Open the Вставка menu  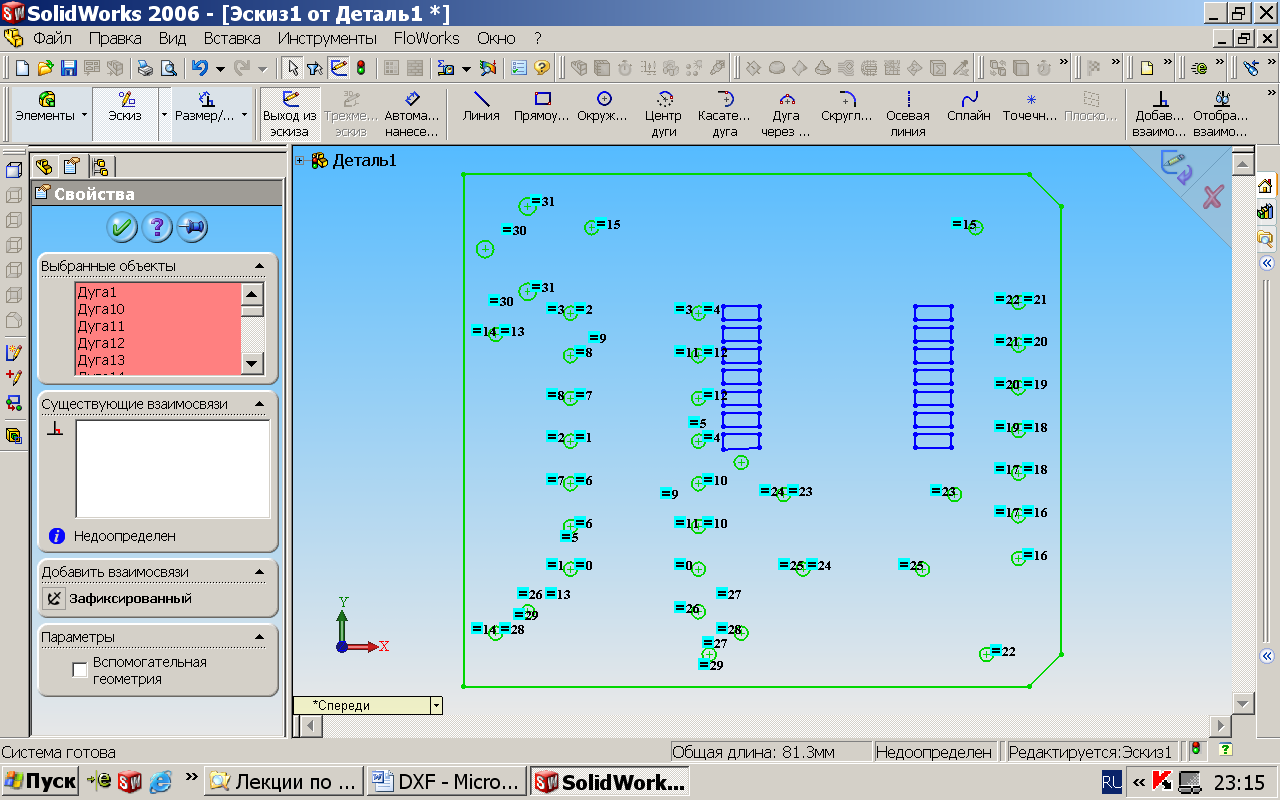pos(232,38)
